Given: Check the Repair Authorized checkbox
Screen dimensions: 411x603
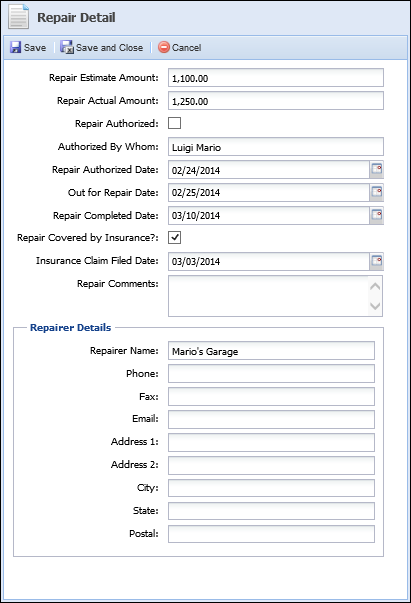Looking at the screenshot, I should [175, 123].
